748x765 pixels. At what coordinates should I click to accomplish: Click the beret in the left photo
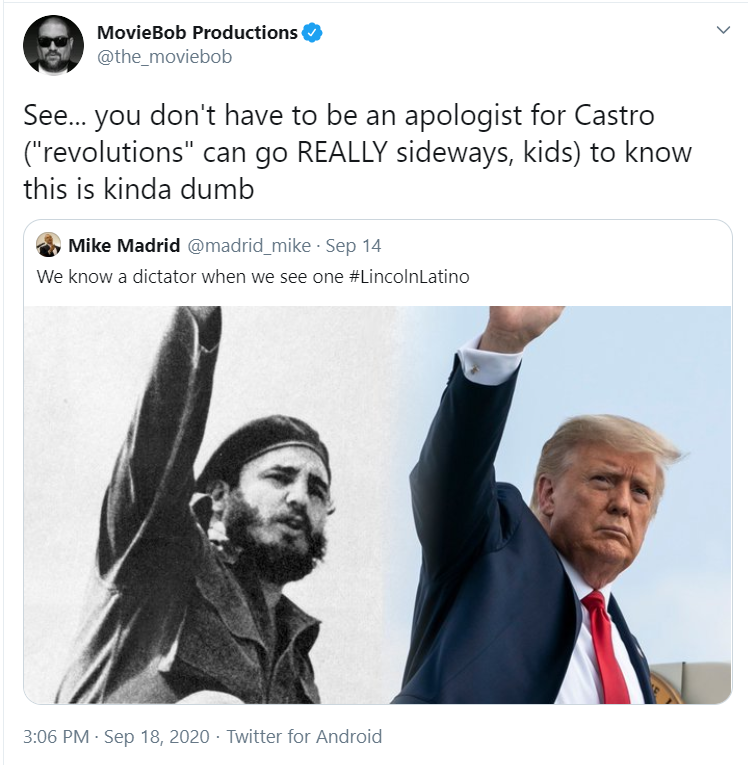point(263,447)
